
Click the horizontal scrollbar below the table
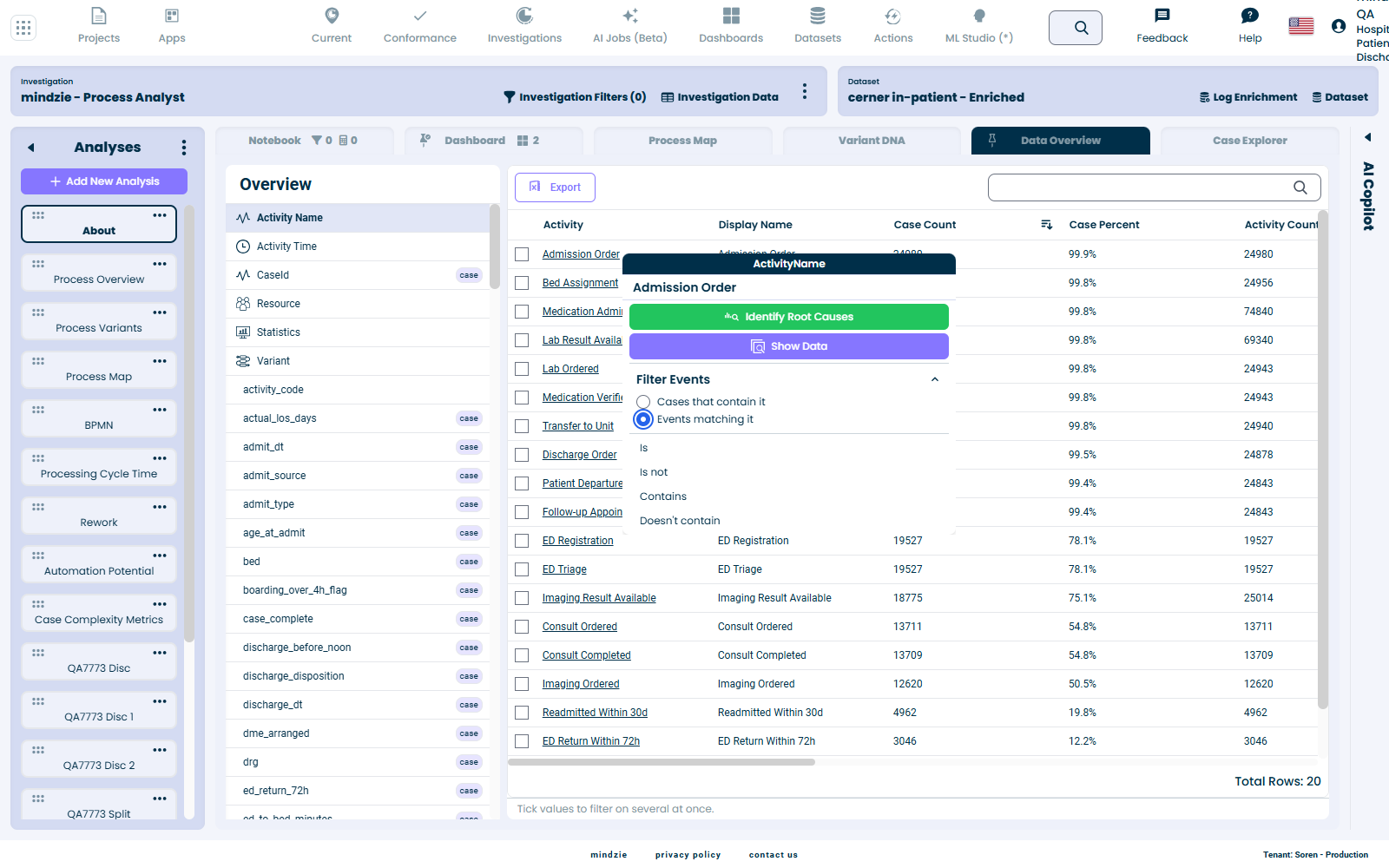[662, 762]
